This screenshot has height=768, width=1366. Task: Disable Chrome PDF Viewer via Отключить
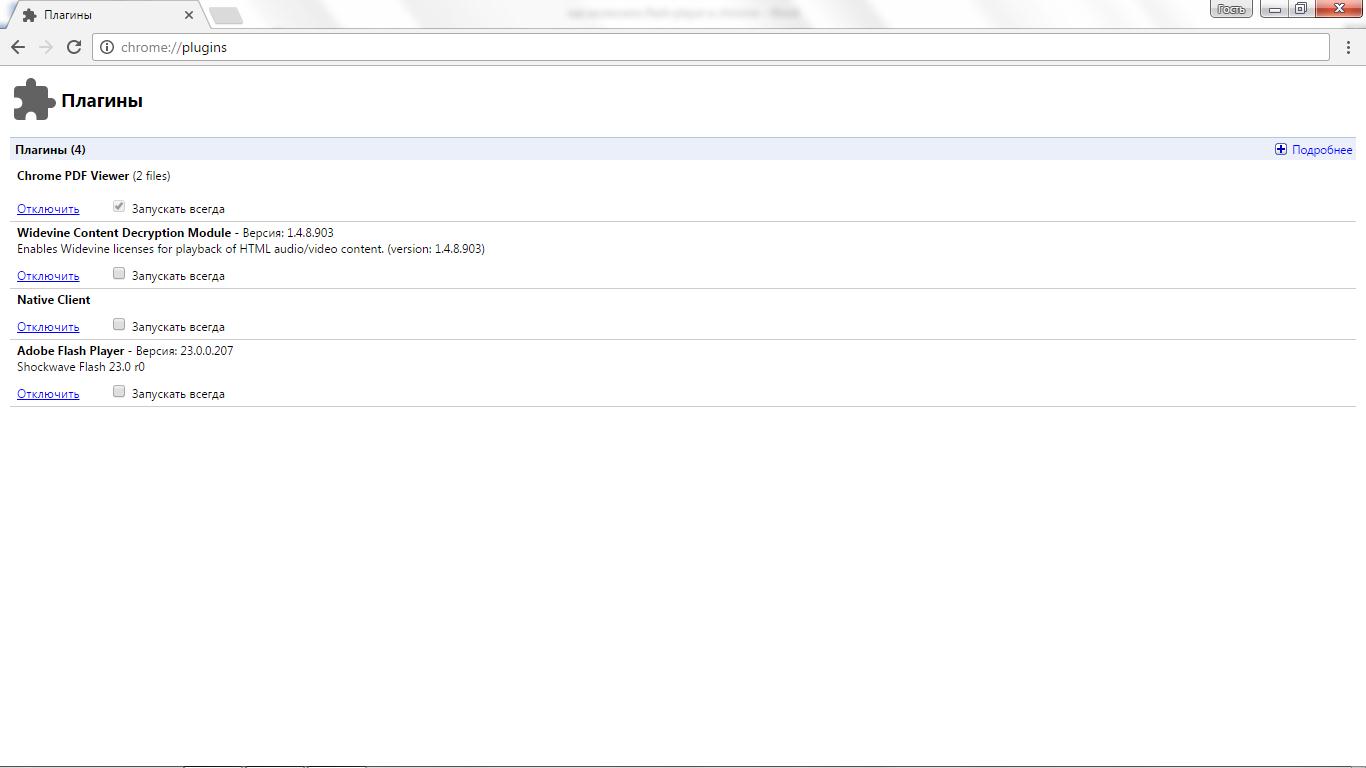pos(48,209)
